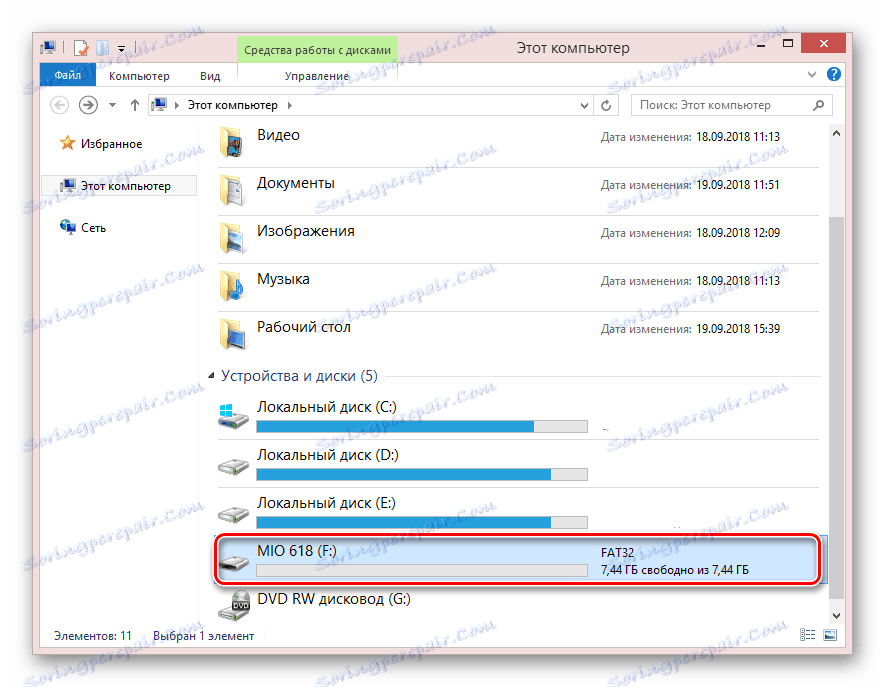Click the Локальный диск (C:) label
Viewport: 885px width, 687px height.
327,407
